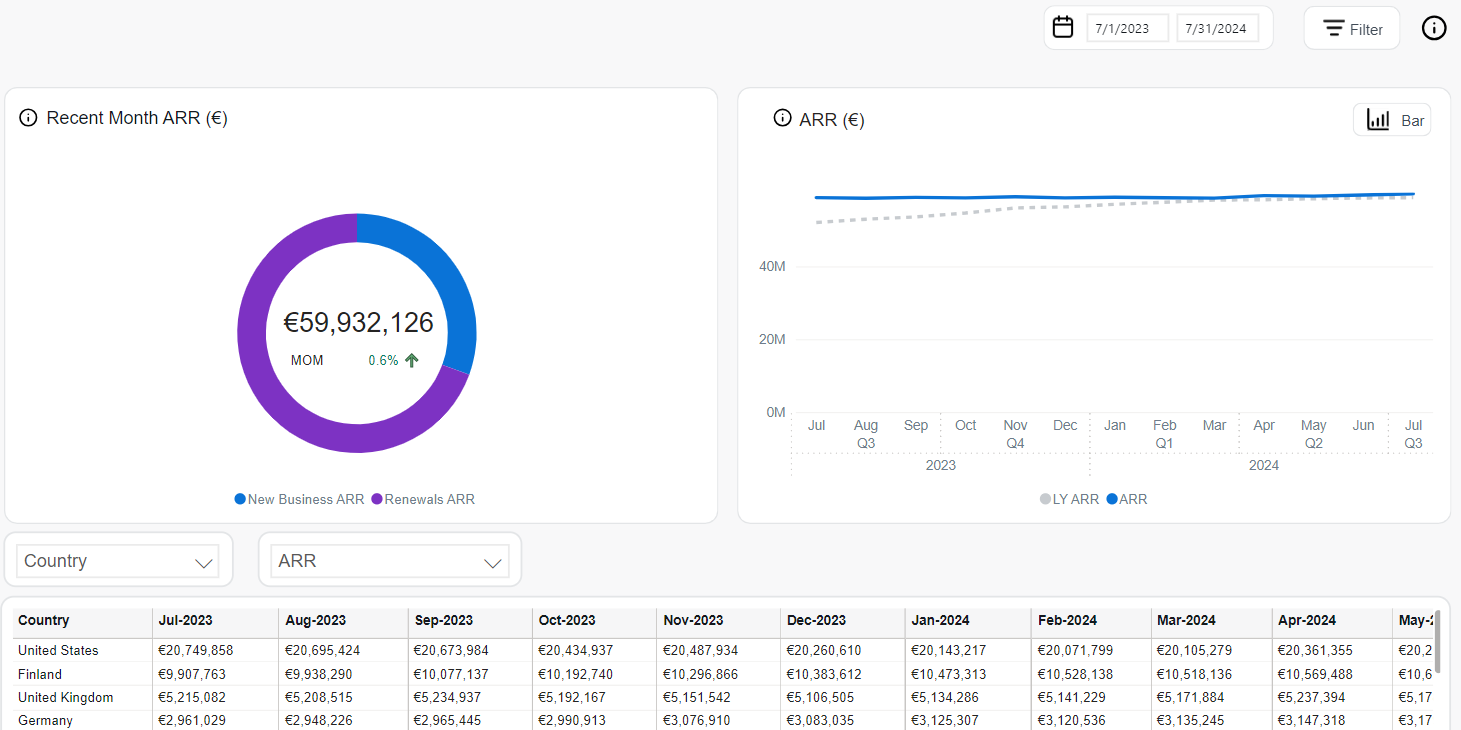1461x730 pixels.
Task: Sort by Sep-2023 column header
Action: pyautogui.click(x=470, y=620)
